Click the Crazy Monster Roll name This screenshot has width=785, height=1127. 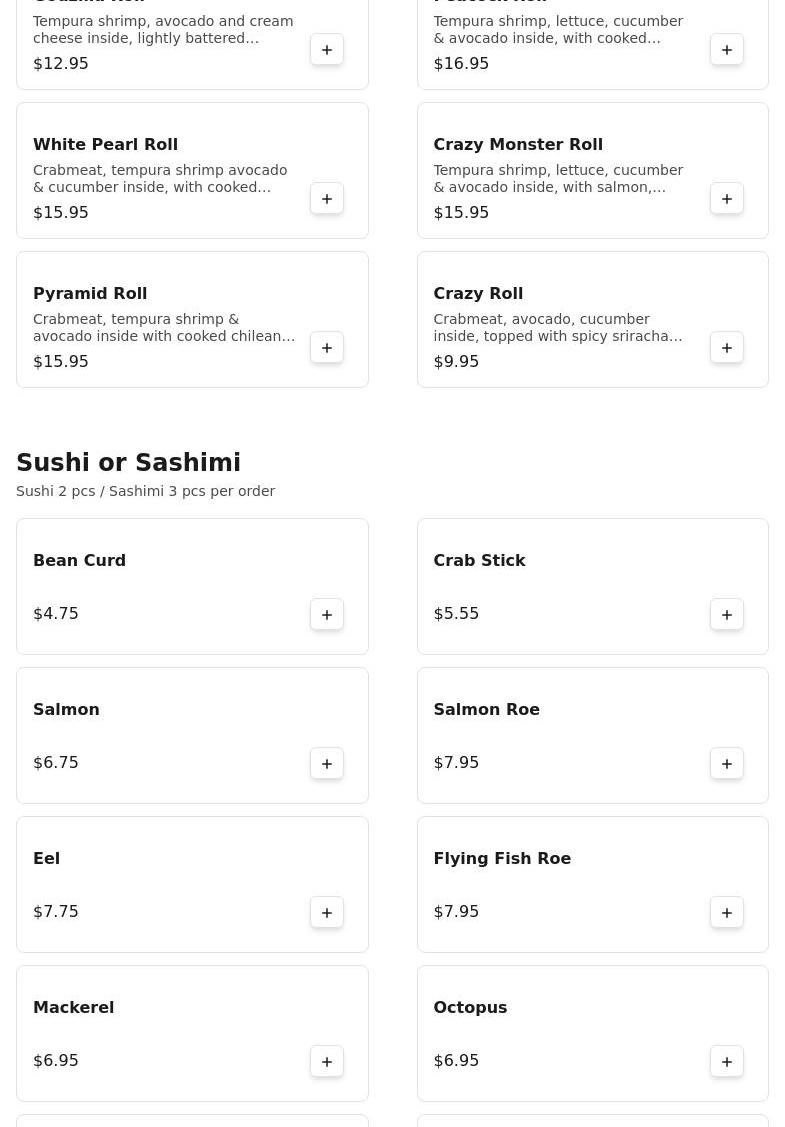[x=517, y=145]
